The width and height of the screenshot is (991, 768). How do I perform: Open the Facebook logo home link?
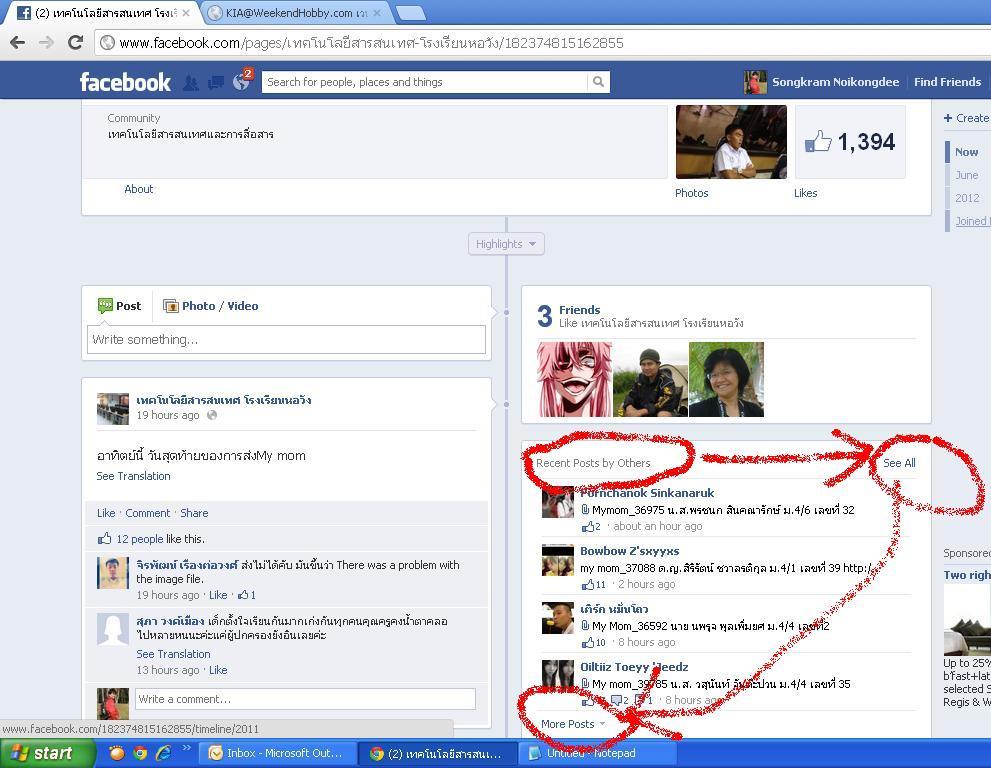[125, 82]
